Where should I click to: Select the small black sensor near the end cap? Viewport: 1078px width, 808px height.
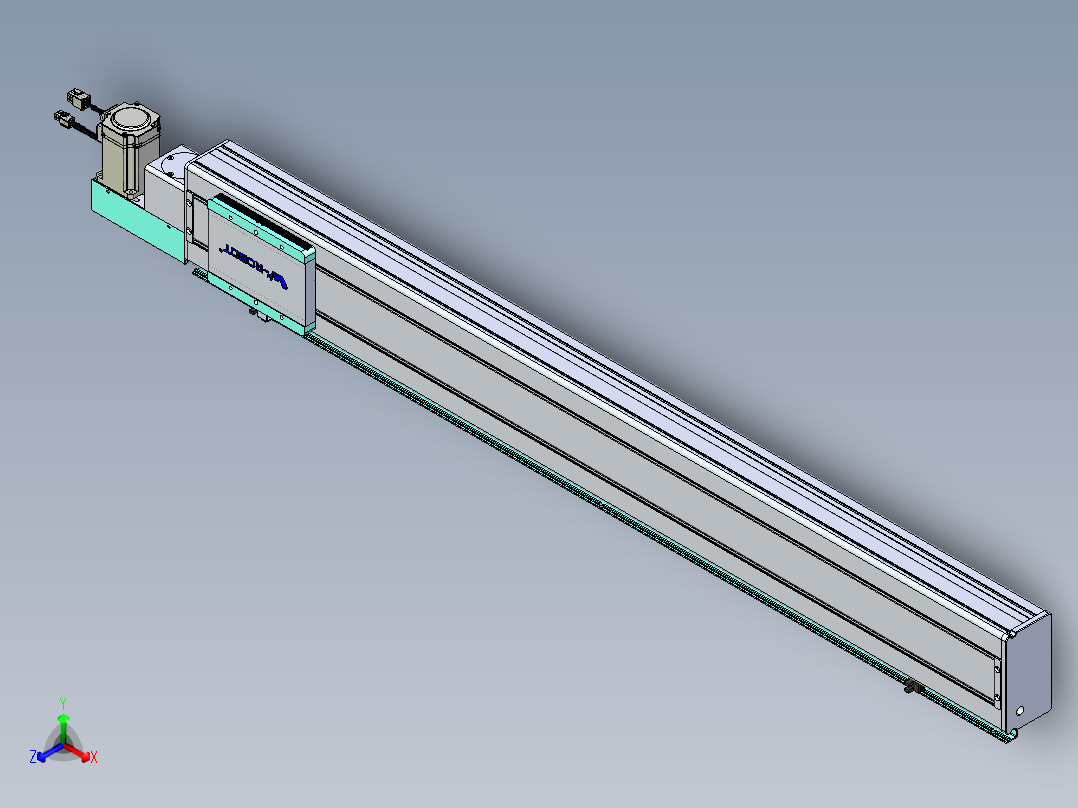[912, 686]
